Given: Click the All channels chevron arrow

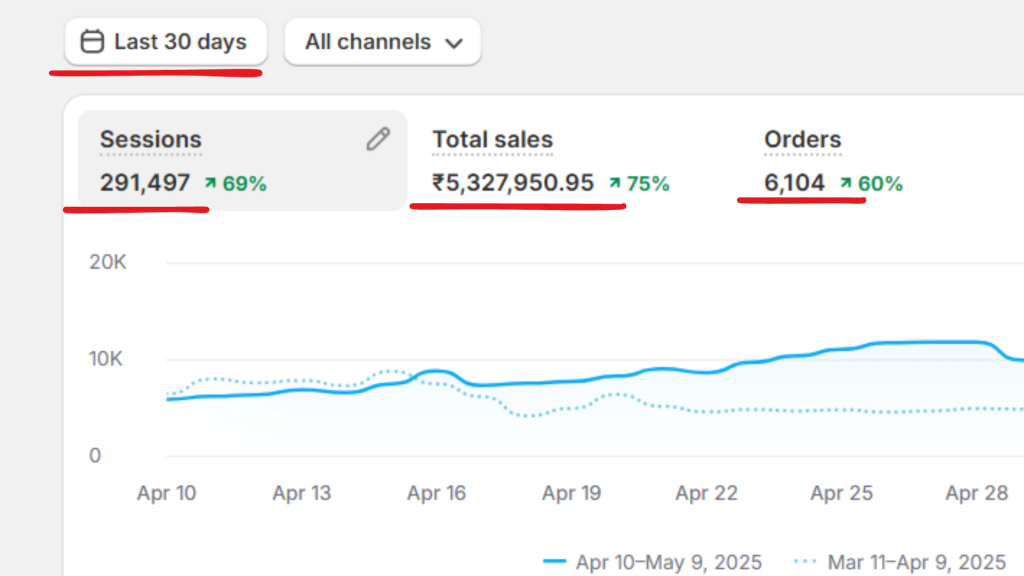Looking at the screenshot, I should tap(454, 44).
